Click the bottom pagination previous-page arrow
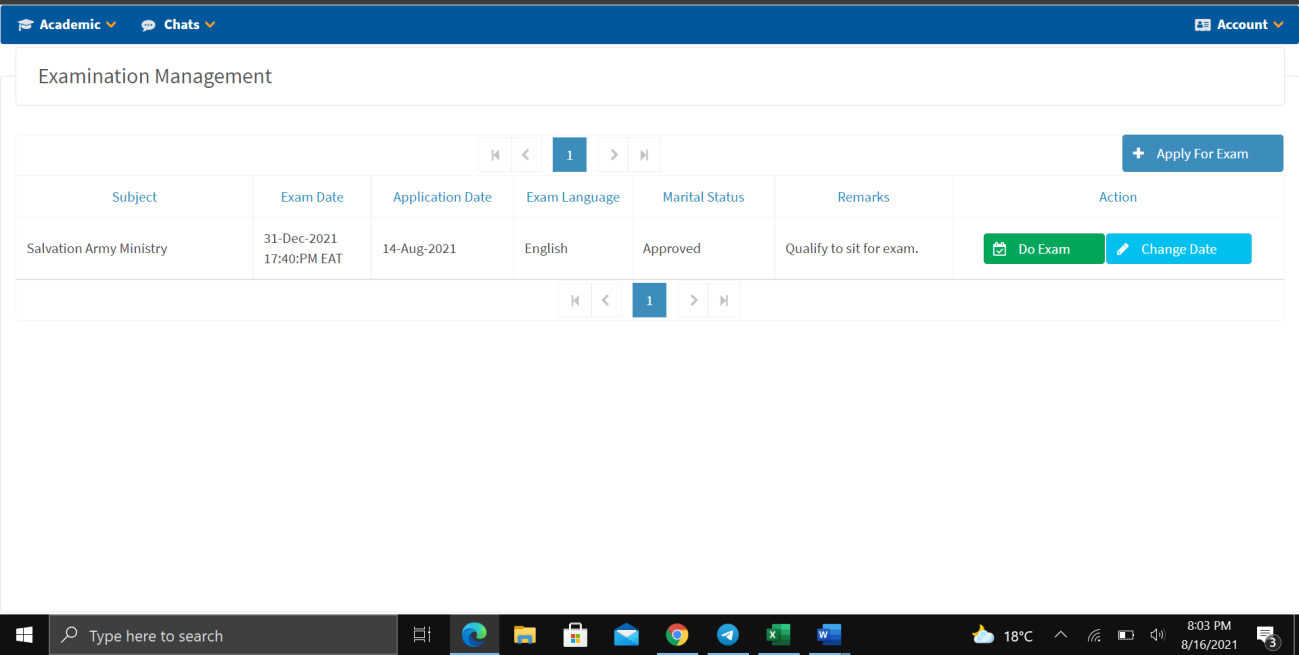The height and width of the screenshot is (655, 1299). (606, 300)
